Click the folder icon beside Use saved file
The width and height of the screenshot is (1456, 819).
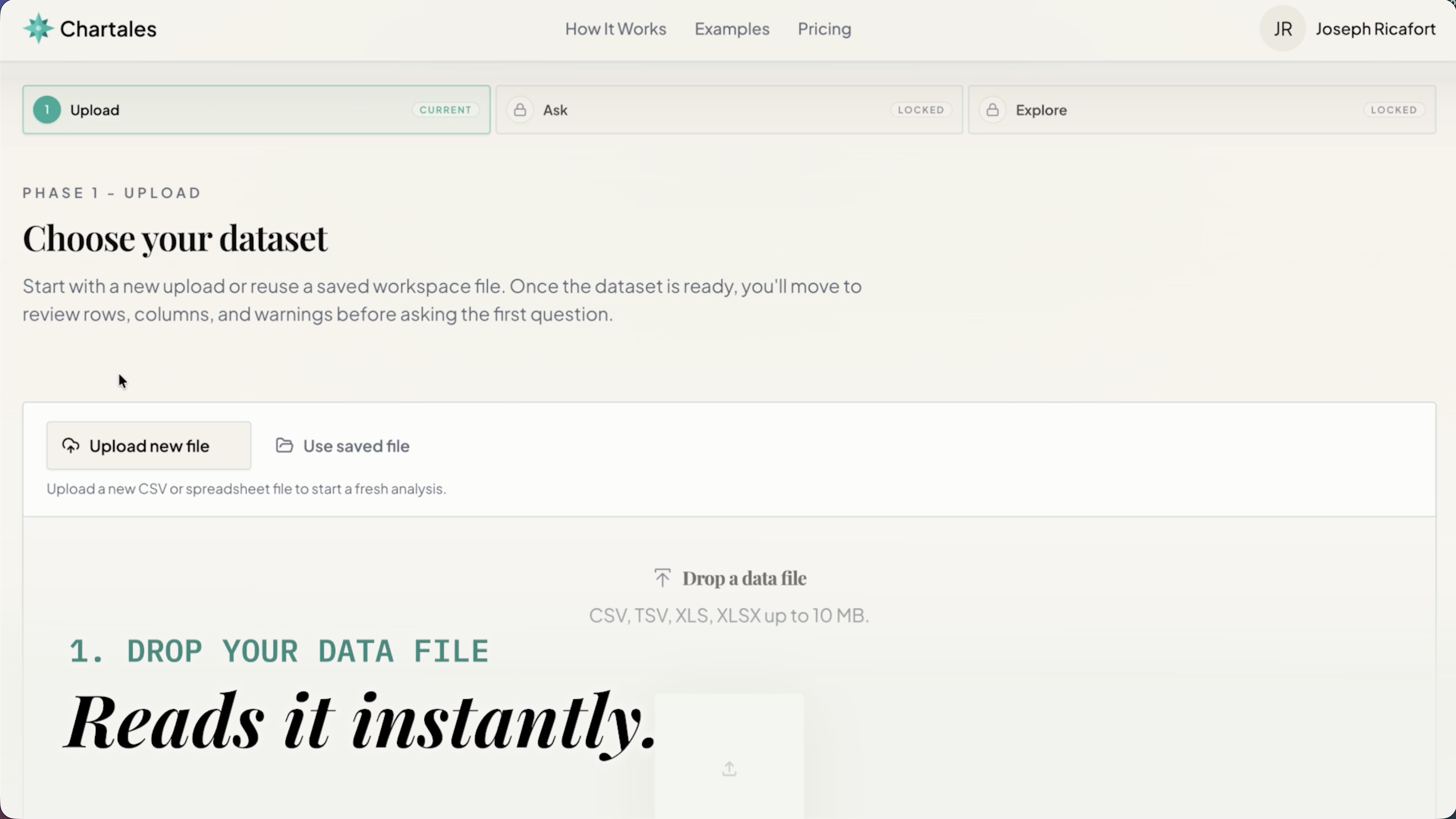click(284, 446)
